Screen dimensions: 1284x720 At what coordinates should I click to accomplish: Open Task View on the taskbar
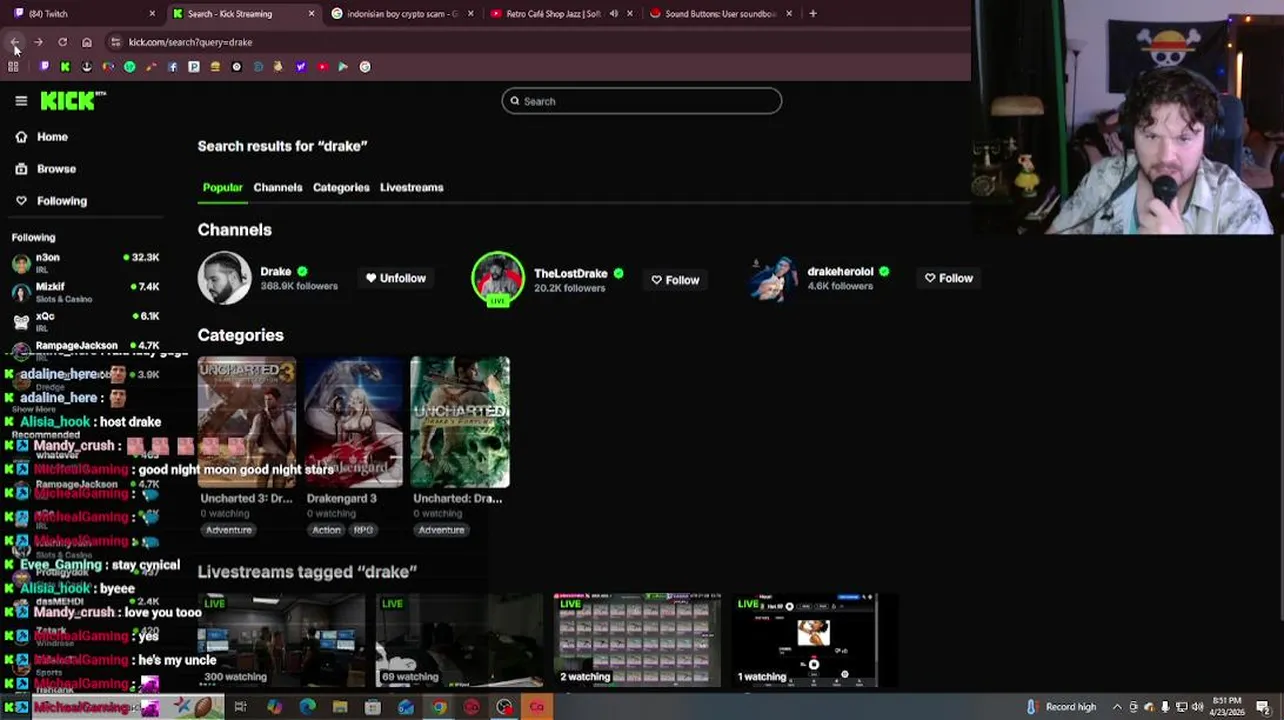tap(241, 707)
